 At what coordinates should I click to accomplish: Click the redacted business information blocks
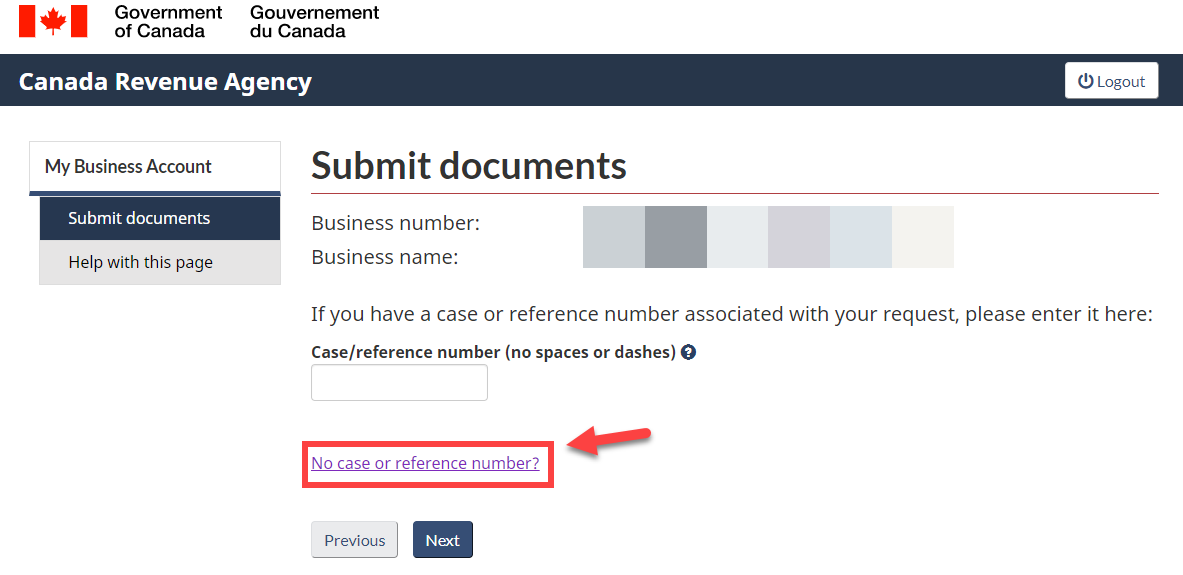click(768, 237)
